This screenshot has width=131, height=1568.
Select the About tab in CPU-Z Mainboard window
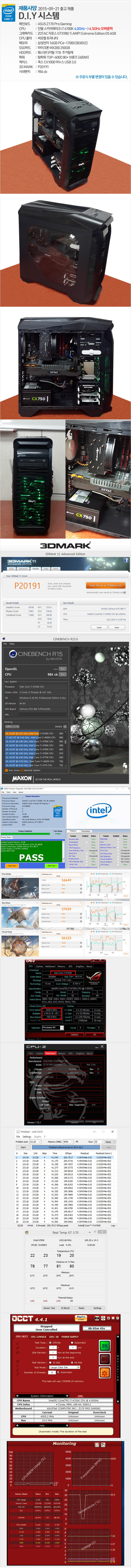[x=90, y=1053]
